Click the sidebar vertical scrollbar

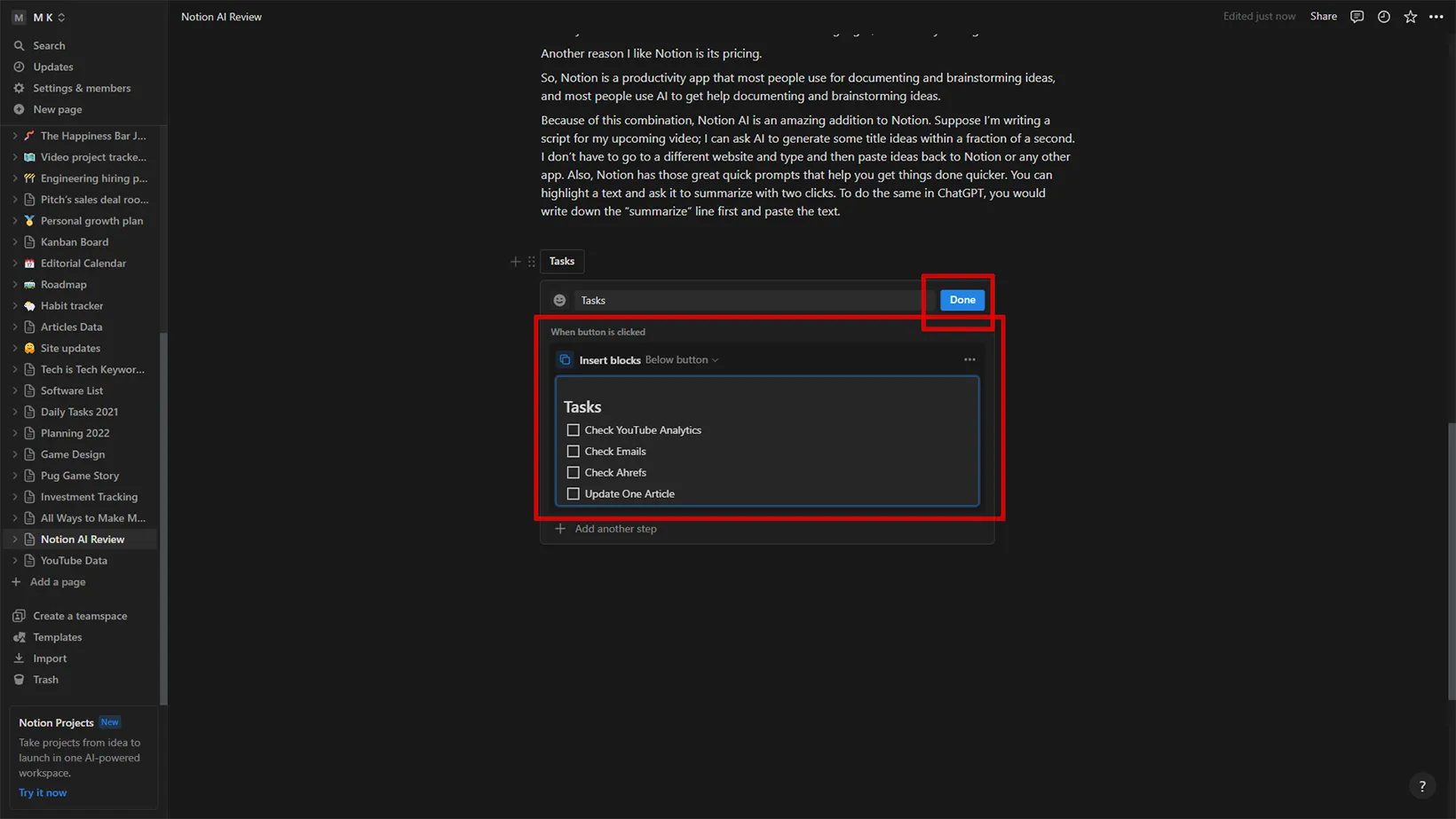pos(162,519)
